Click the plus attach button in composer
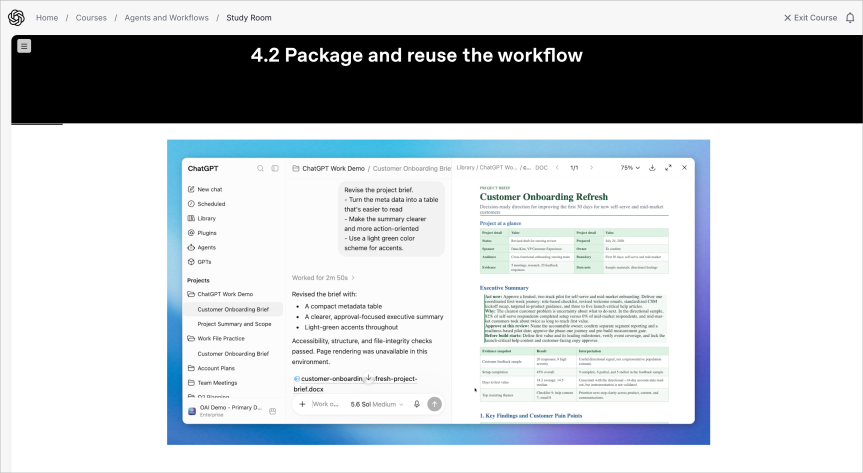The image size is (863, 473). (302, 404)
